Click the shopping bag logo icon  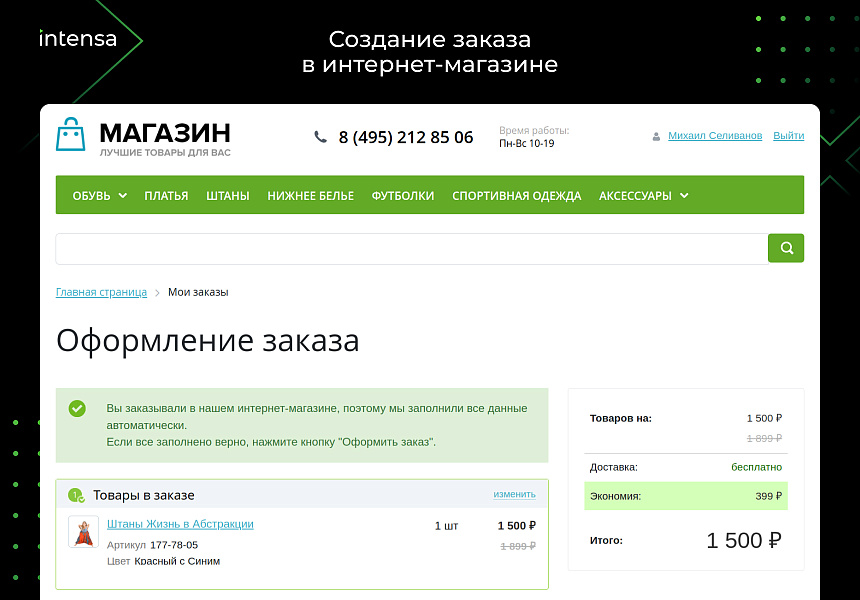click(71, 133)
